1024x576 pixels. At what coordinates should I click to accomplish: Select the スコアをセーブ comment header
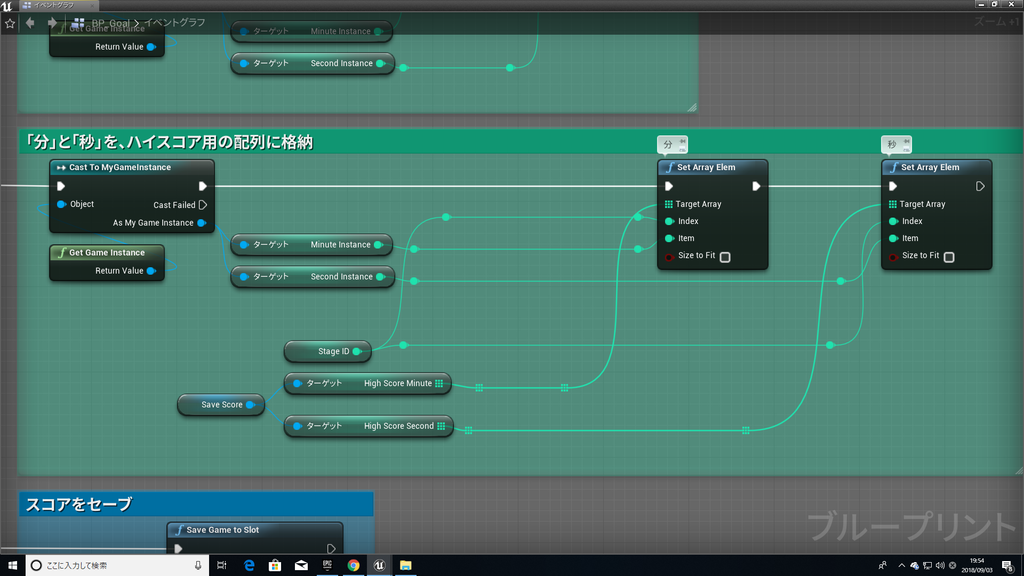coord(196,504)
